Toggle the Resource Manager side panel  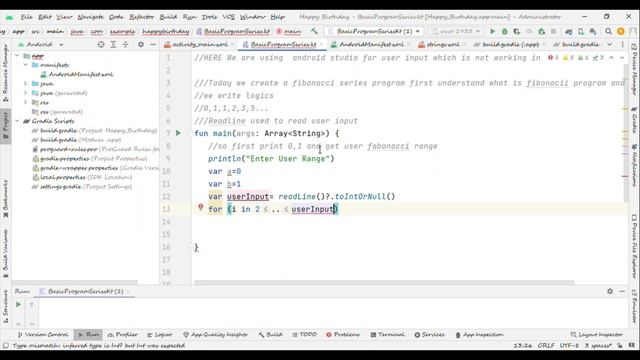[5, 73]
